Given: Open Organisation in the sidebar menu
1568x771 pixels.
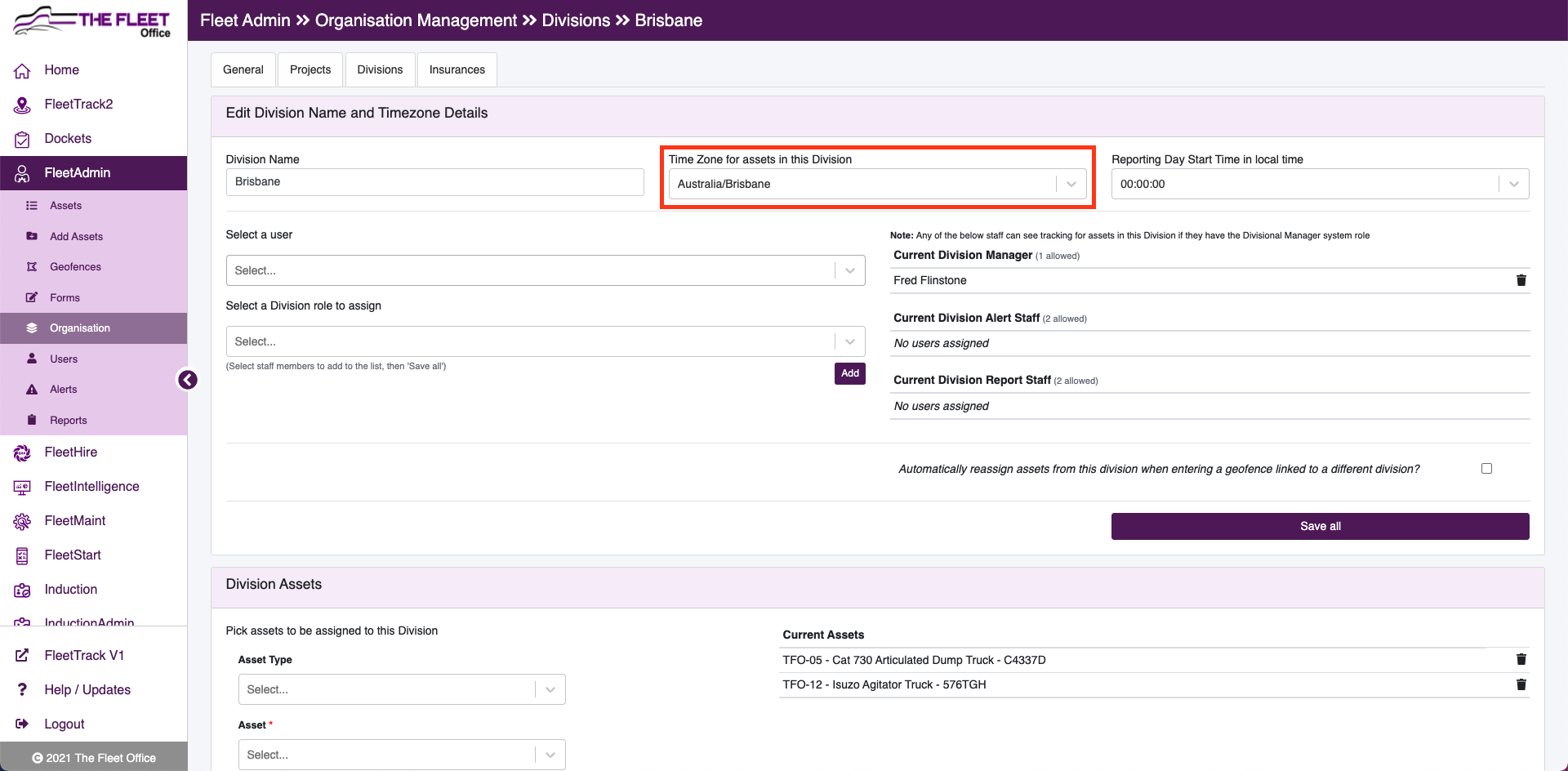Looking at the screenshot, I should click(x=93, y=328).
